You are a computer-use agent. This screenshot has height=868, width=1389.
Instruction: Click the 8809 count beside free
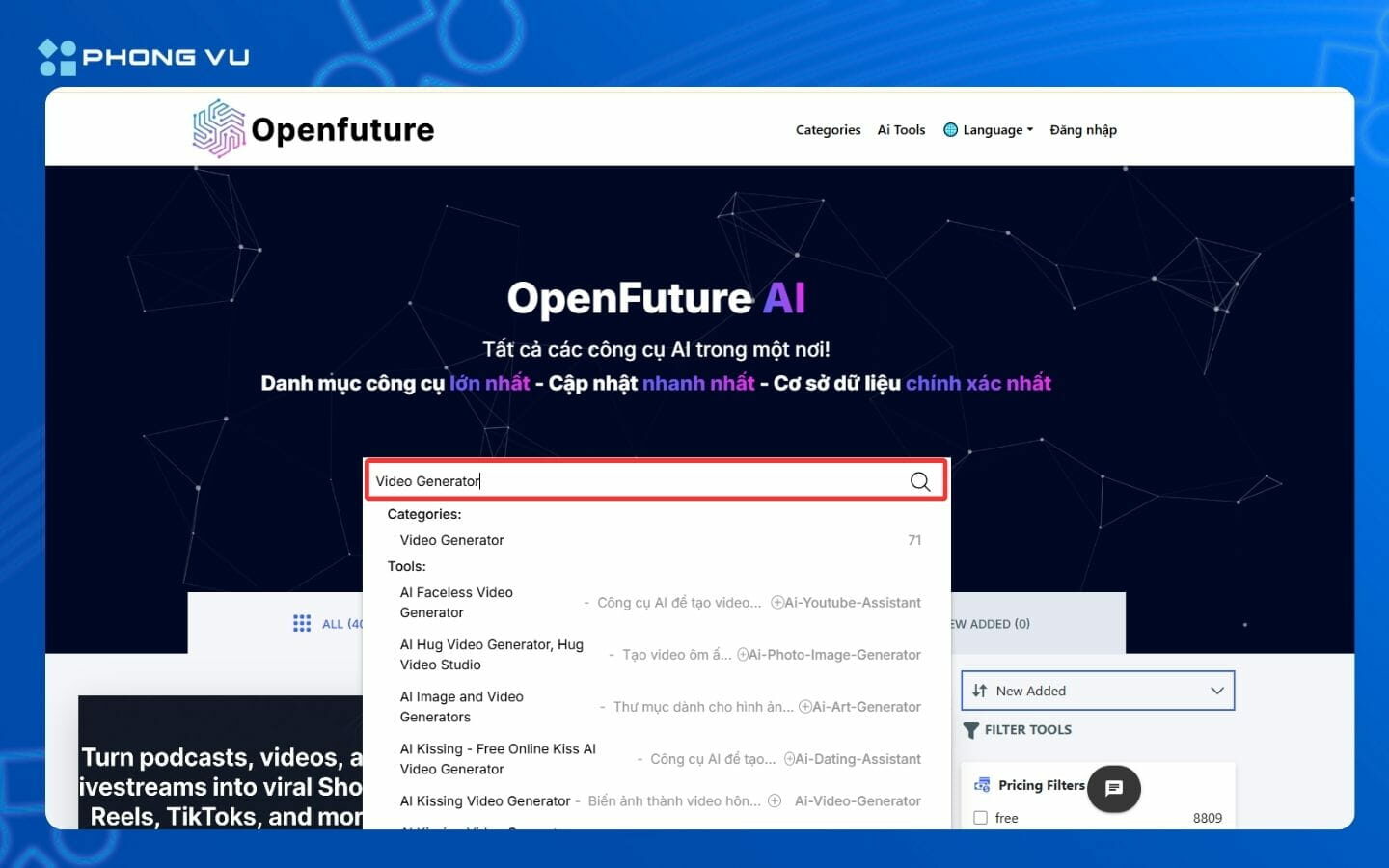1208,818
